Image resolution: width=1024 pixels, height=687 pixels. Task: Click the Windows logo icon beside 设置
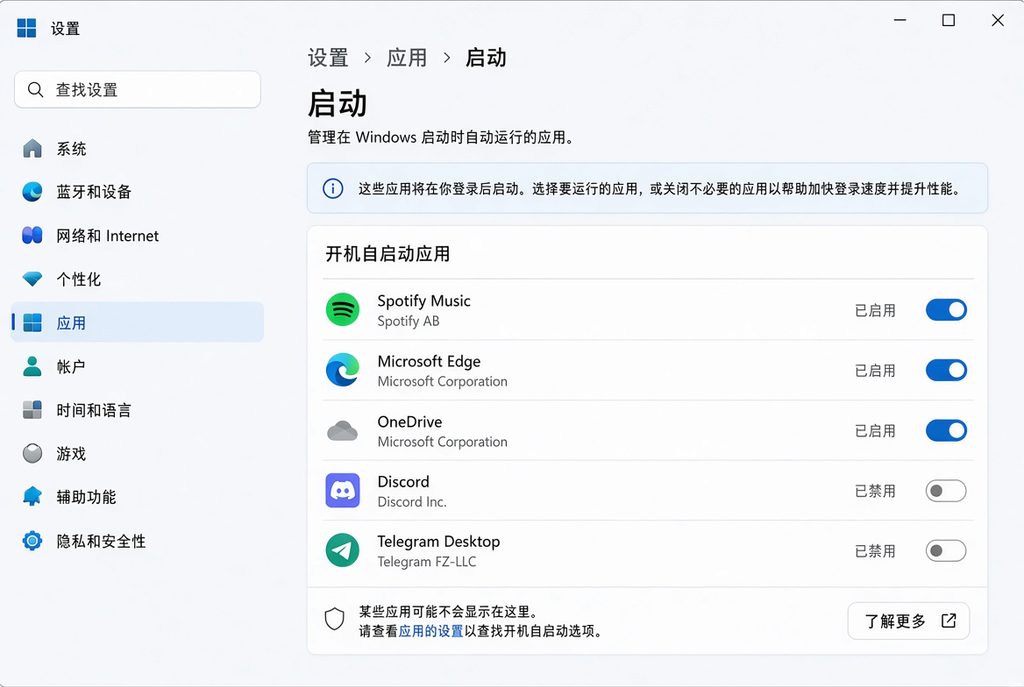(x=27, y=28)
